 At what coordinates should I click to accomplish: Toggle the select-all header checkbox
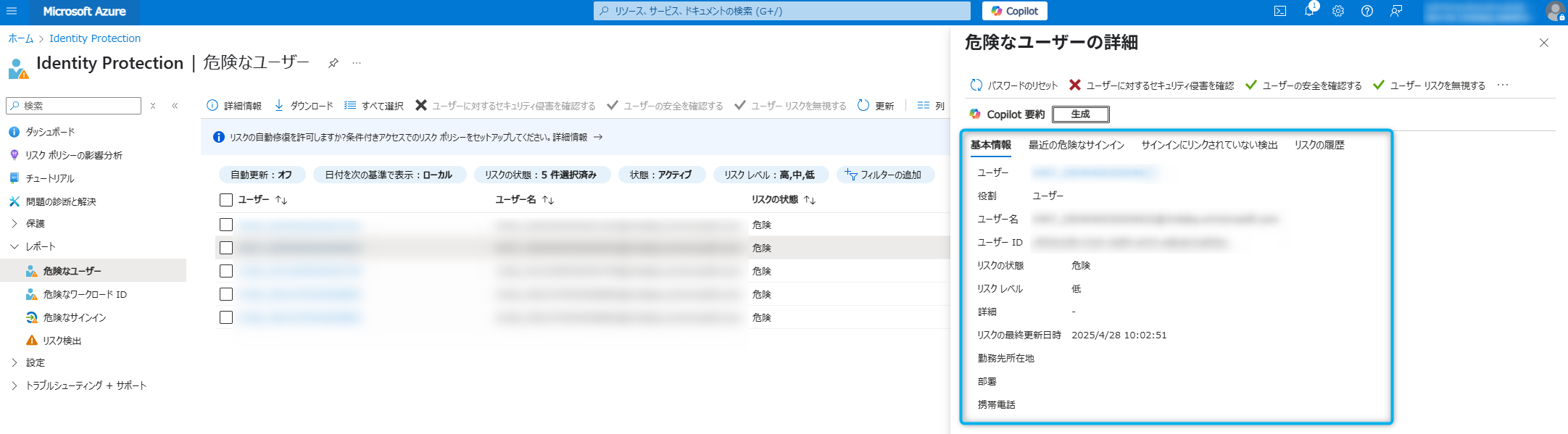pos(226,200)
